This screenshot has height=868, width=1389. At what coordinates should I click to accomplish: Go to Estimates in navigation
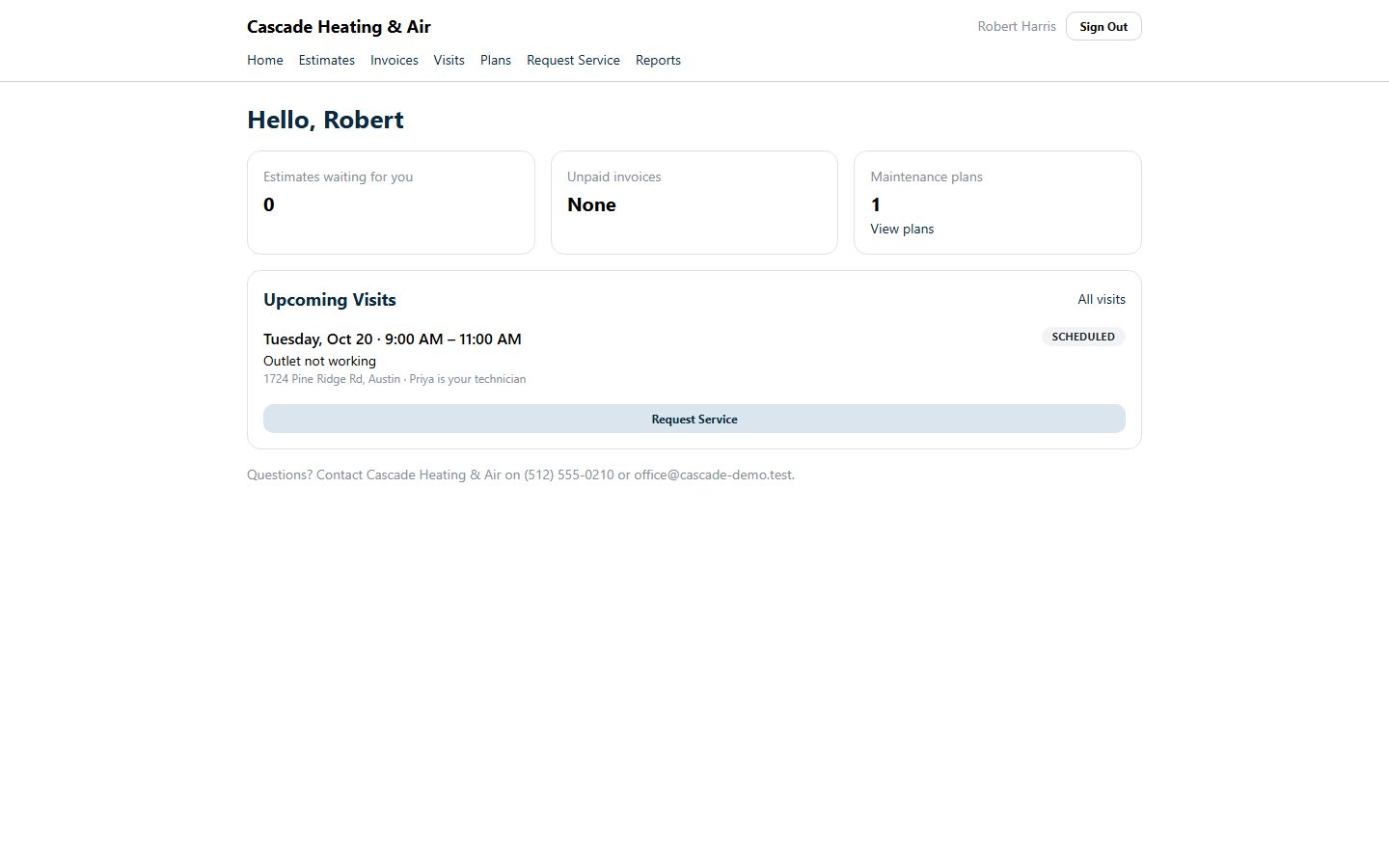point(326,60)
